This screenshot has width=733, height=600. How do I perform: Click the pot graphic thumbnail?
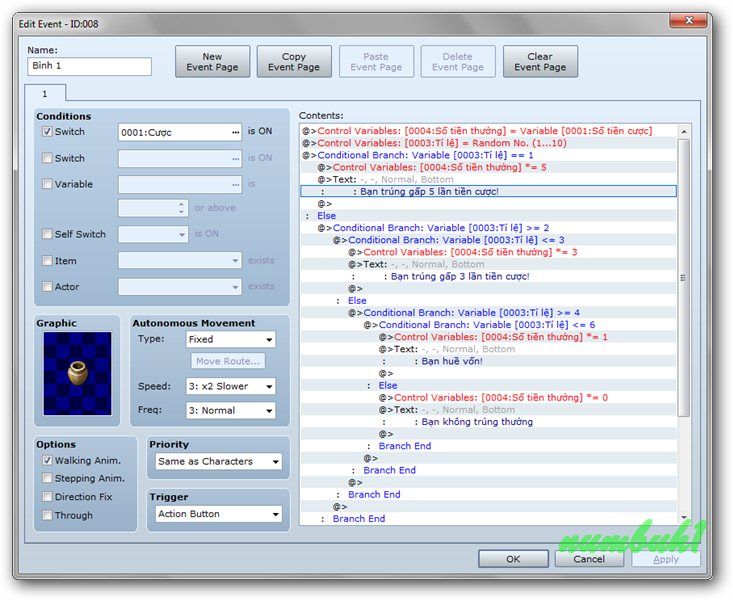point(78,373)
